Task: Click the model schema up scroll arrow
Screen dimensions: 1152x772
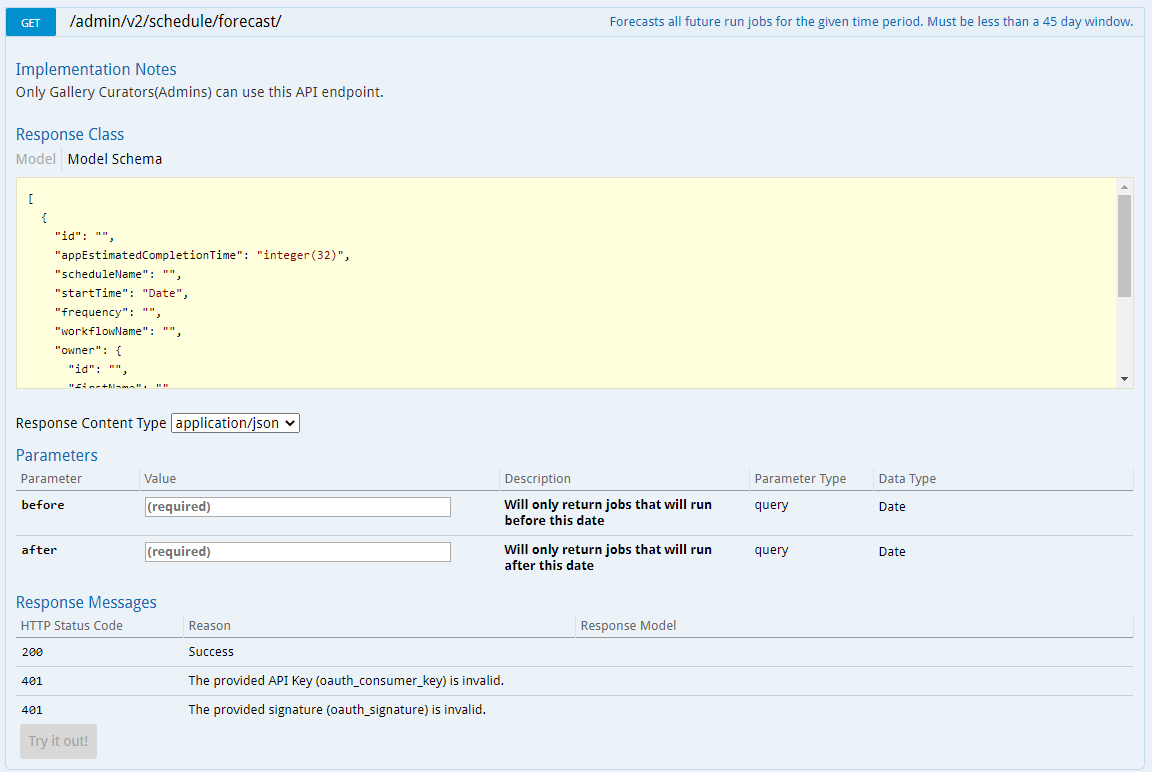Action: click(x=1126, y=188)
